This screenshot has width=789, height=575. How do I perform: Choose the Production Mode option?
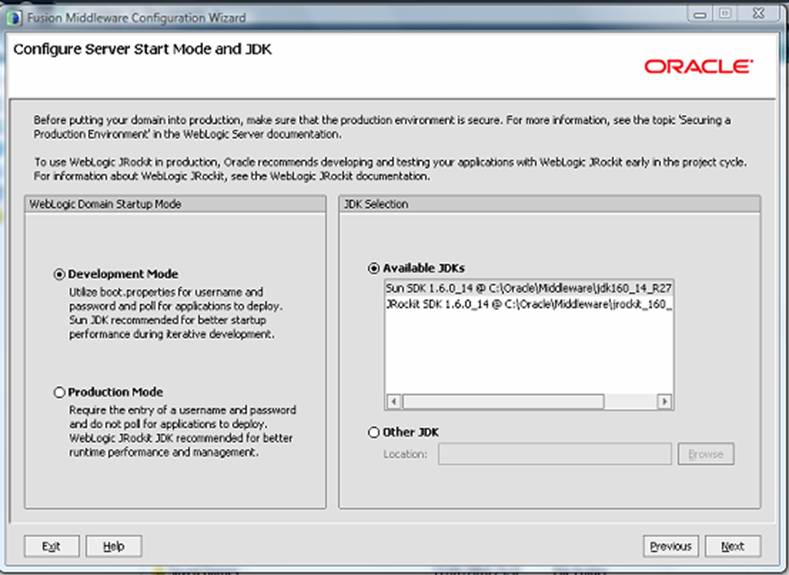click(x=59, y=392)
